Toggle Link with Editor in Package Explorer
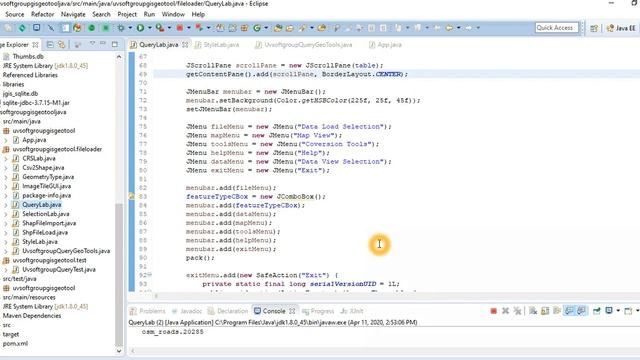The width and height of the screenshot is (640, 360). coord(61,44)
